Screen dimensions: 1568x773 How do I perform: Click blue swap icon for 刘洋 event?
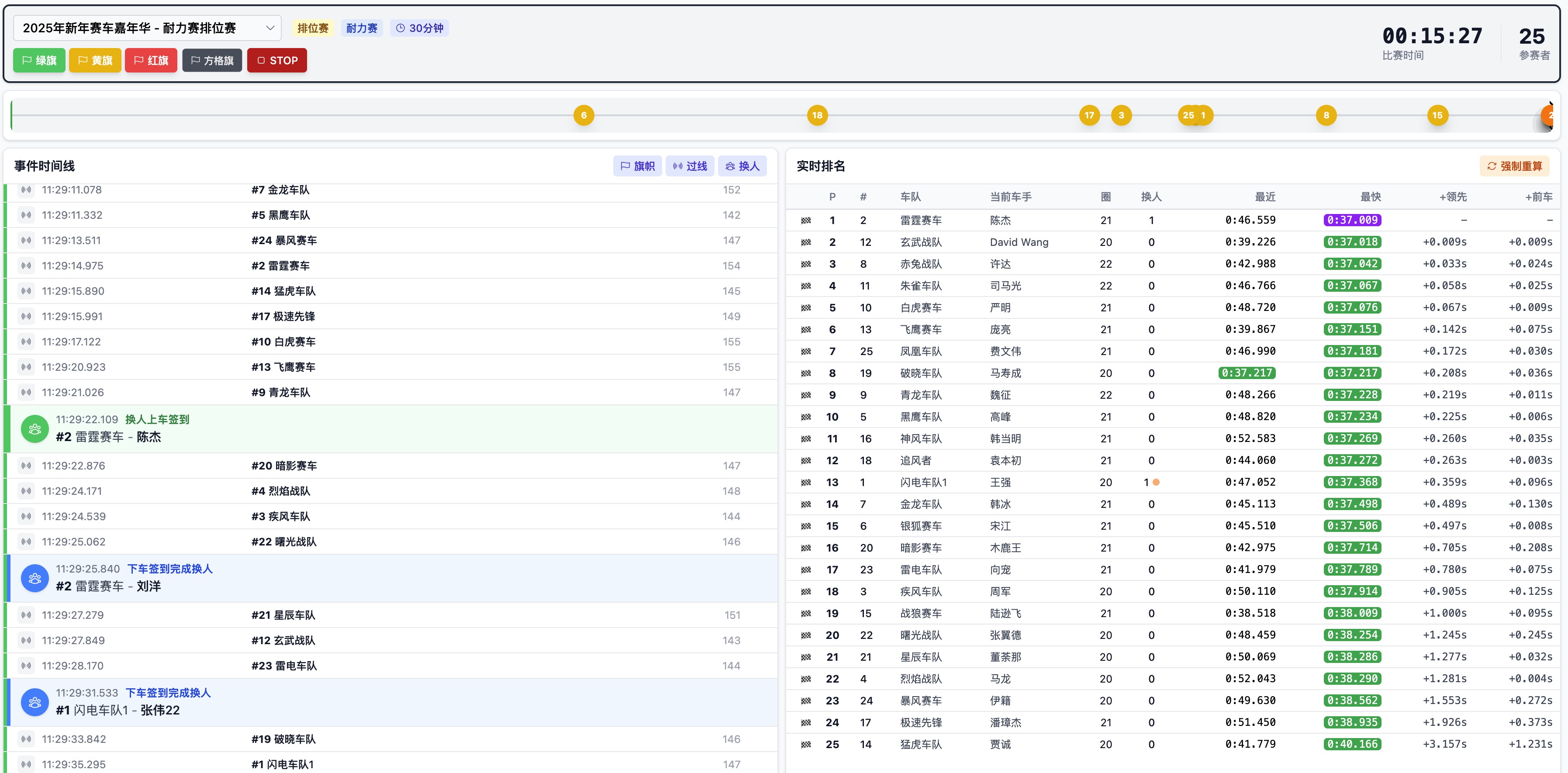coord(35,578)
